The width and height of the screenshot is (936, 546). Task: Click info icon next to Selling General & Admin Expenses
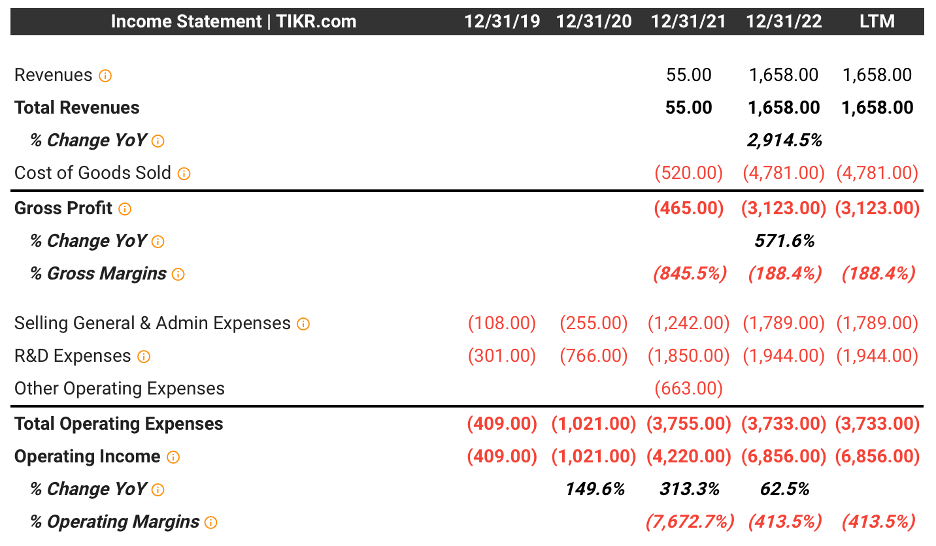pos(303,324)
